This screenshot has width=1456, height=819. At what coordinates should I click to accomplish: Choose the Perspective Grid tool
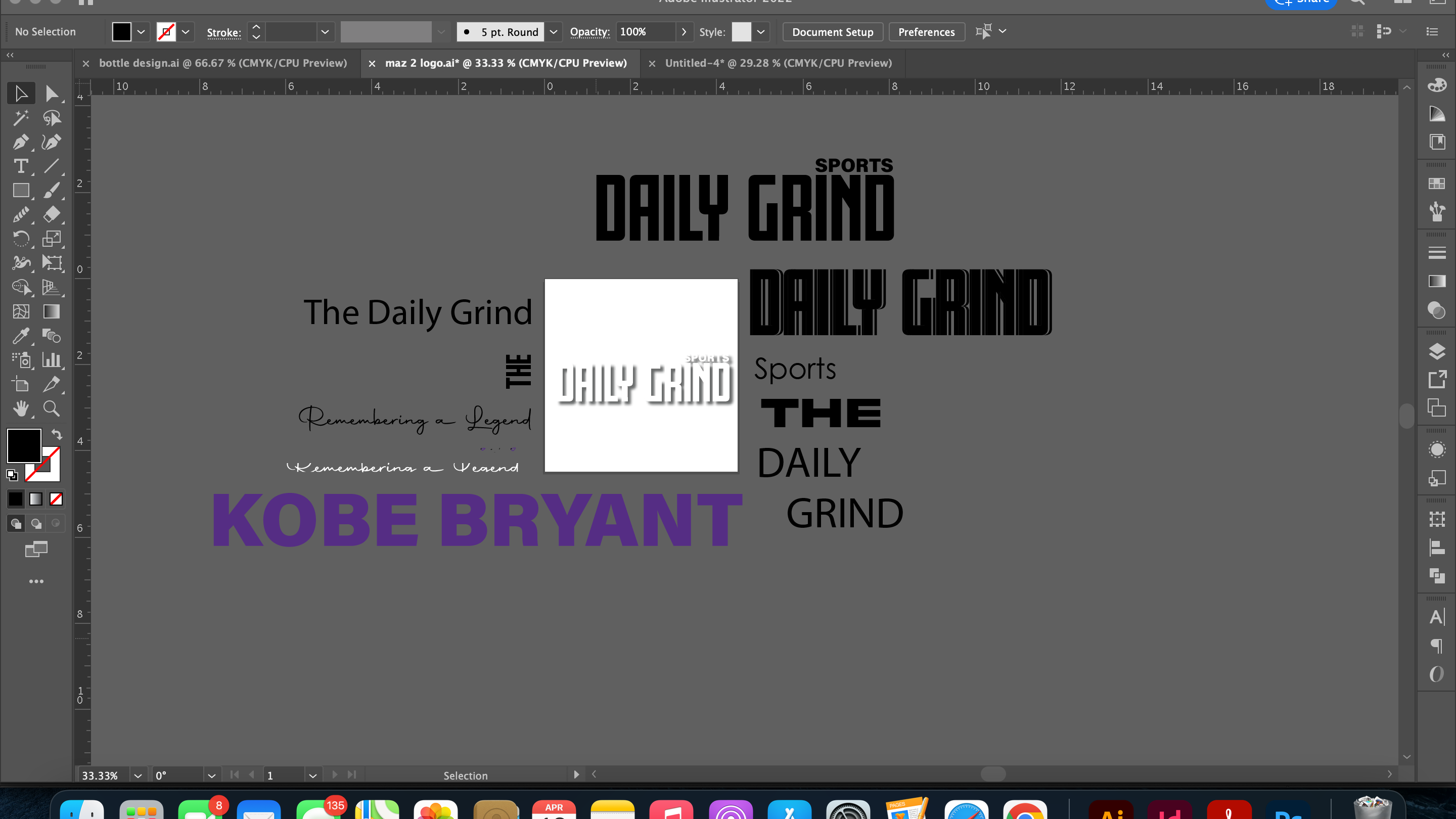click(52, 287)
